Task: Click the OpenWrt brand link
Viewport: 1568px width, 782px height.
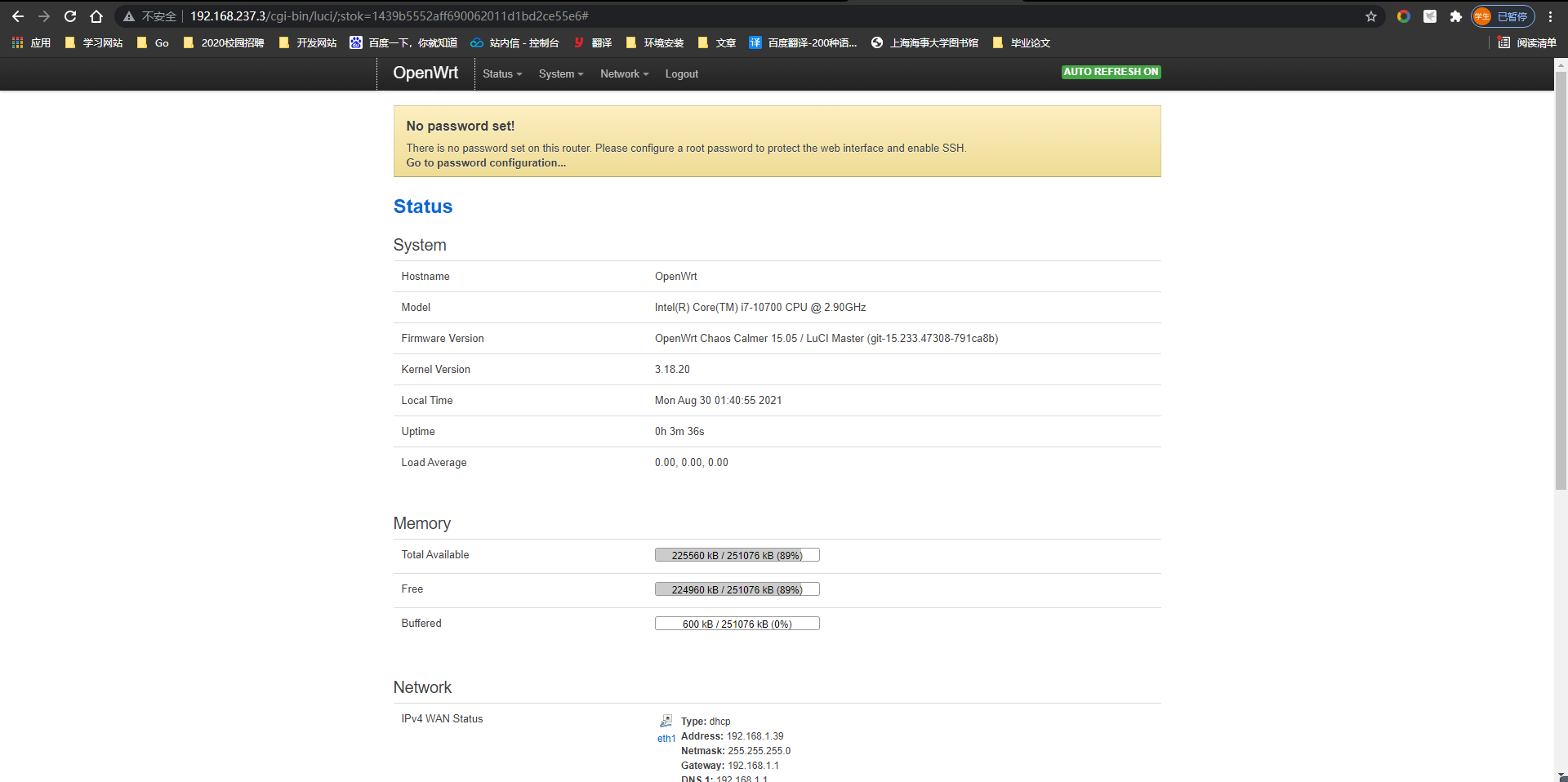Action: [425, 73]
